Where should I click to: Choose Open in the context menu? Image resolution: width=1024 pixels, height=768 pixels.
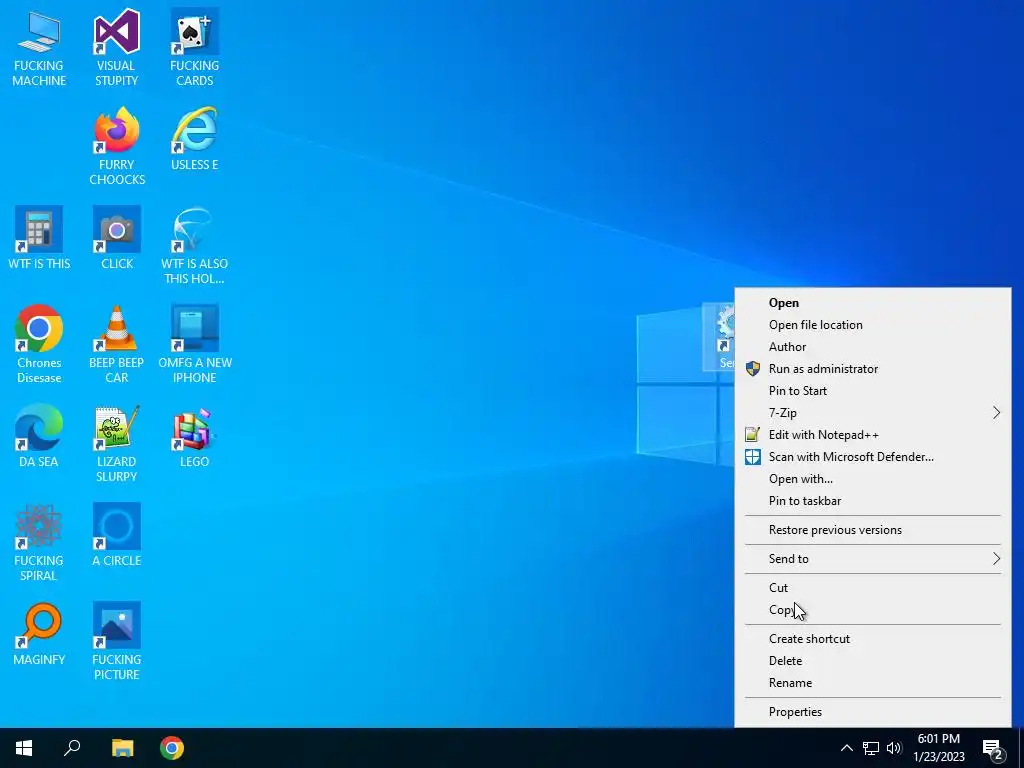[x=872, y=303]
